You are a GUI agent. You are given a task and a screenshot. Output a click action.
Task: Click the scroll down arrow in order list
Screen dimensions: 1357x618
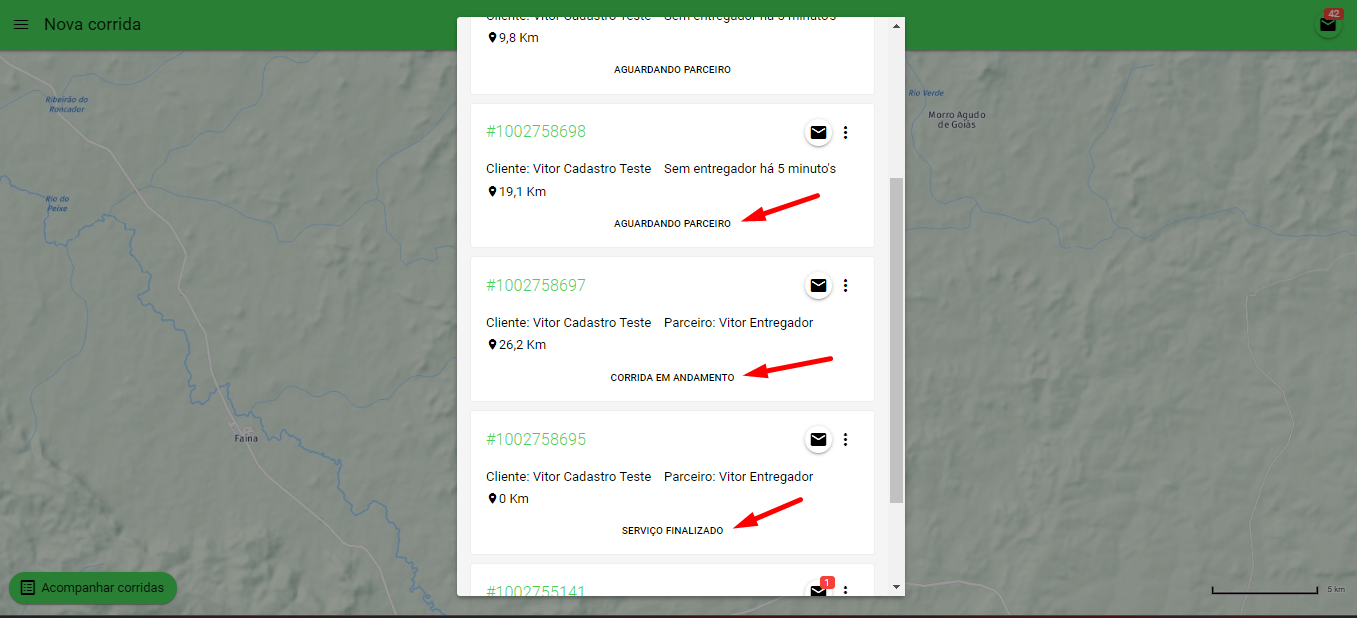[x=896, y=587]
